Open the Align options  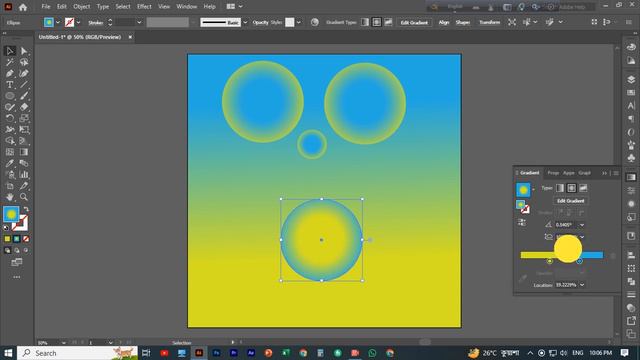(444, 22)
